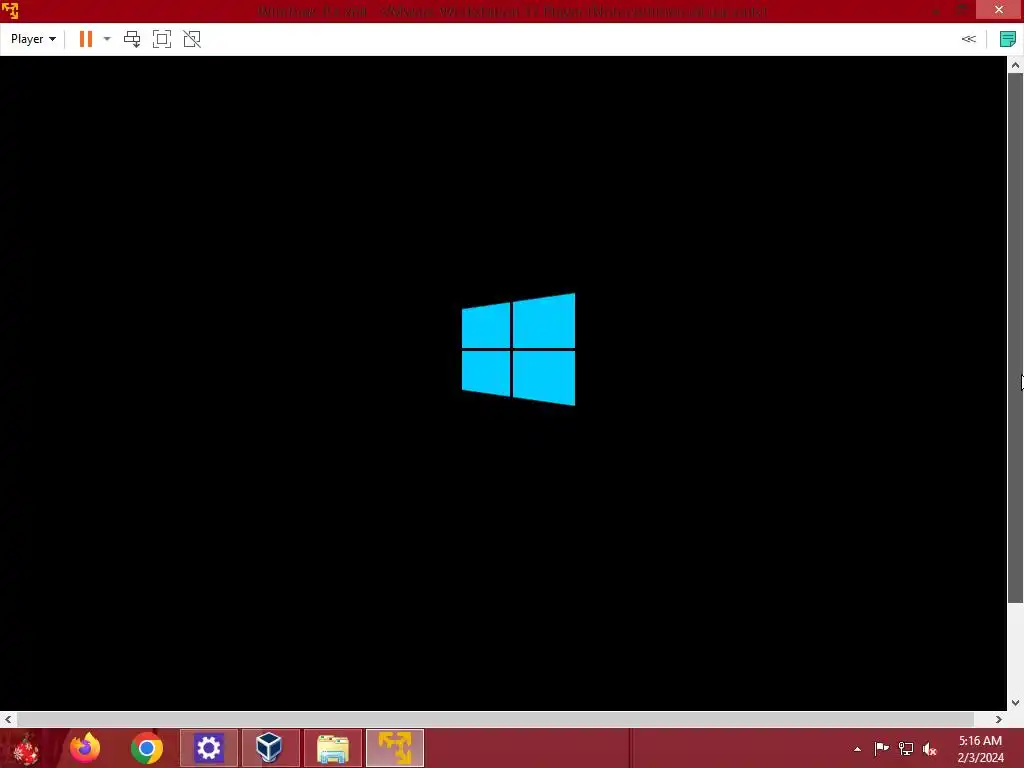Open the notes message log icon

[1008, 39]
